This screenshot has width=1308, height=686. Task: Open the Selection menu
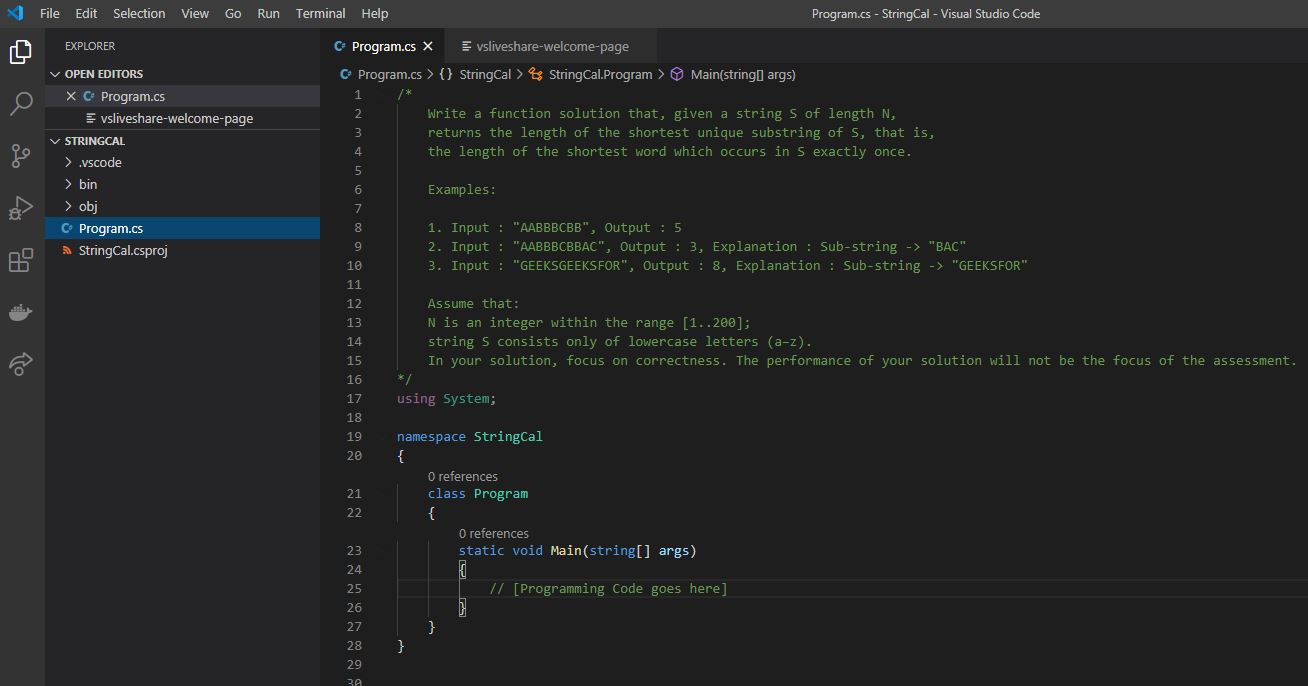139,13
